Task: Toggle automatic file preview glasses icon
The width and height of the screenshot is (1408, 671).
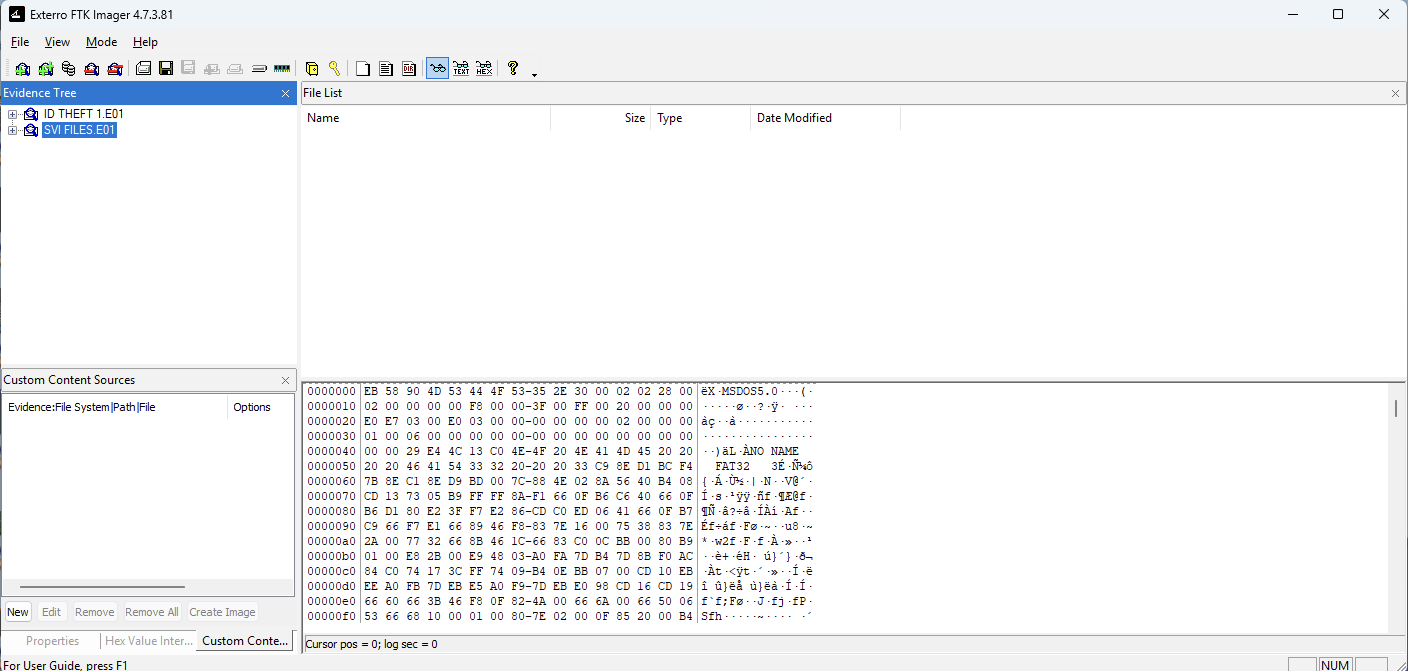Action: click(437, 69)
